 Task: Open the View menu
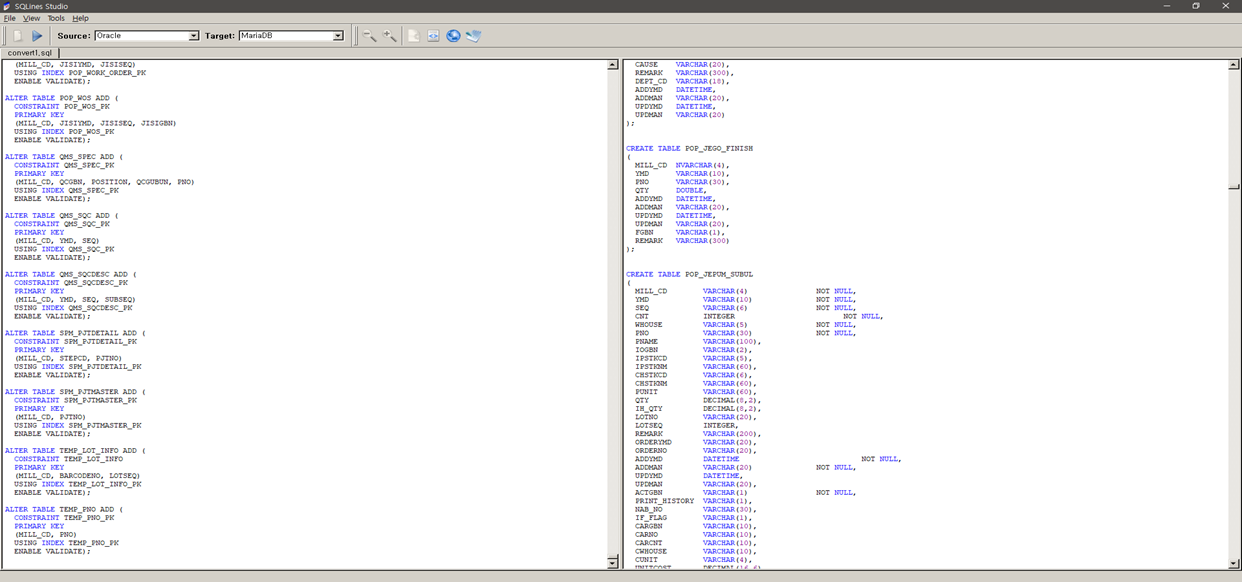pyautogui.click(x=32, y=18)
